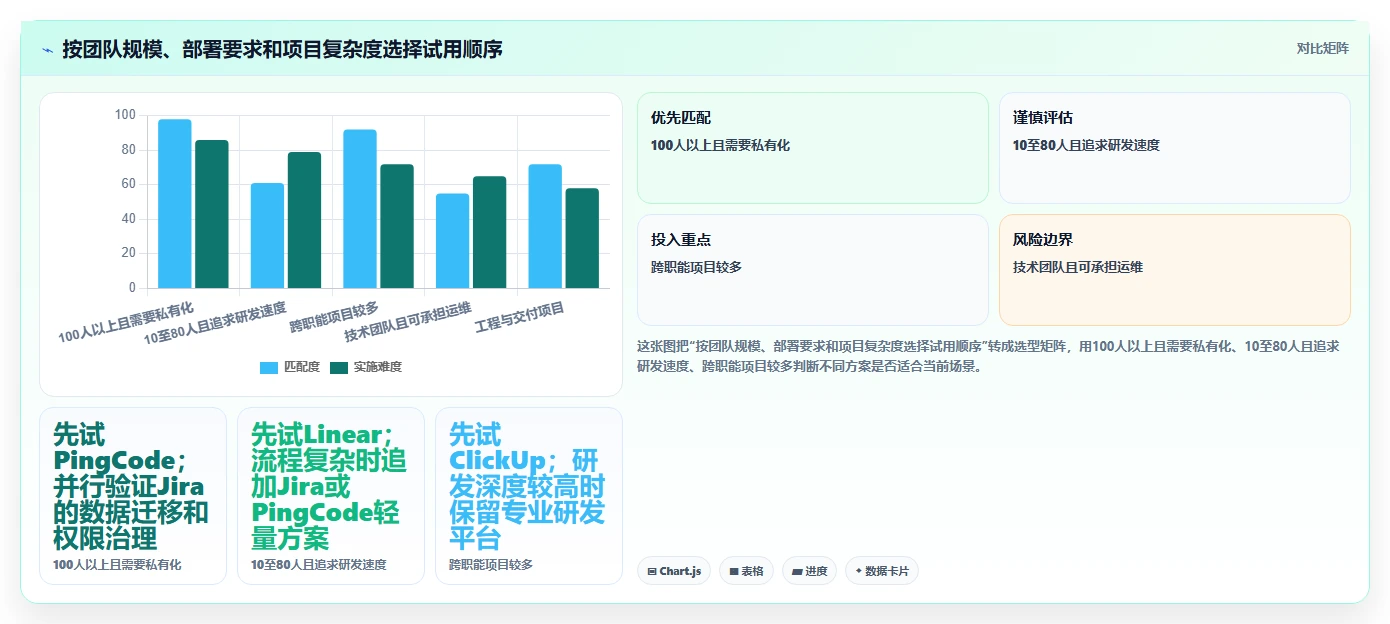This screenshot has height=624, width=1390.
Task: Click the y-axis tick value 60
Action: pyautogui.click(x=128, y=184)
